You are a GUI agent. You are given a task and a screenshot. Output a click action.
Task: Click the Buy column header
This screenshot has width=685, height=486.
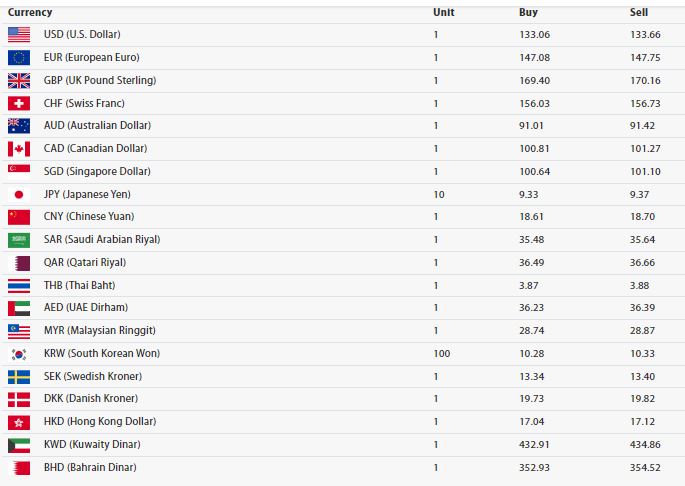pyautogui.click(x=528, y=12)
